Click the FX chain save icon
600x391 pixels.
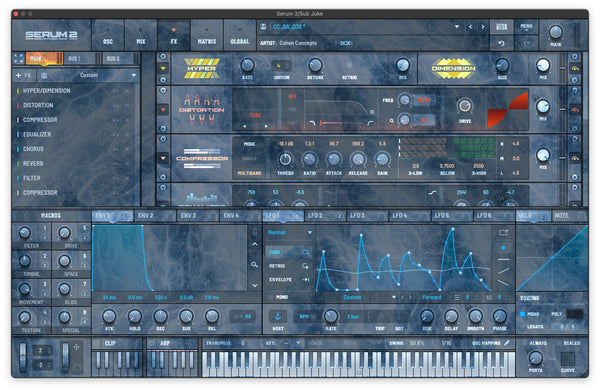[44, 75]
